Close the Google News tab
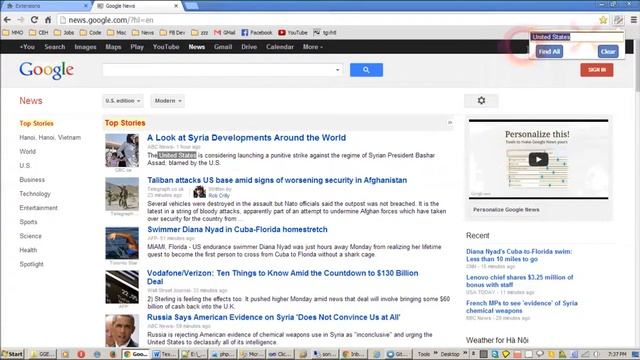Viewport: 640px width, 360px height. coord(176,6)
